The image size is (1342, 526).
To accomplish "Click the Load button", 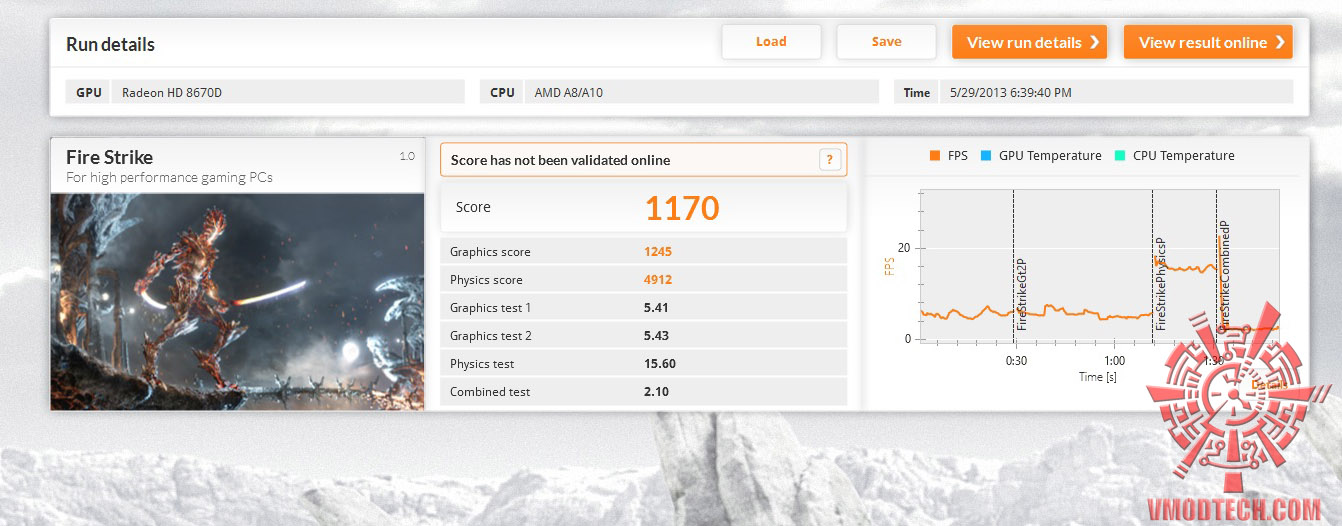I will (x=771, y=42).
